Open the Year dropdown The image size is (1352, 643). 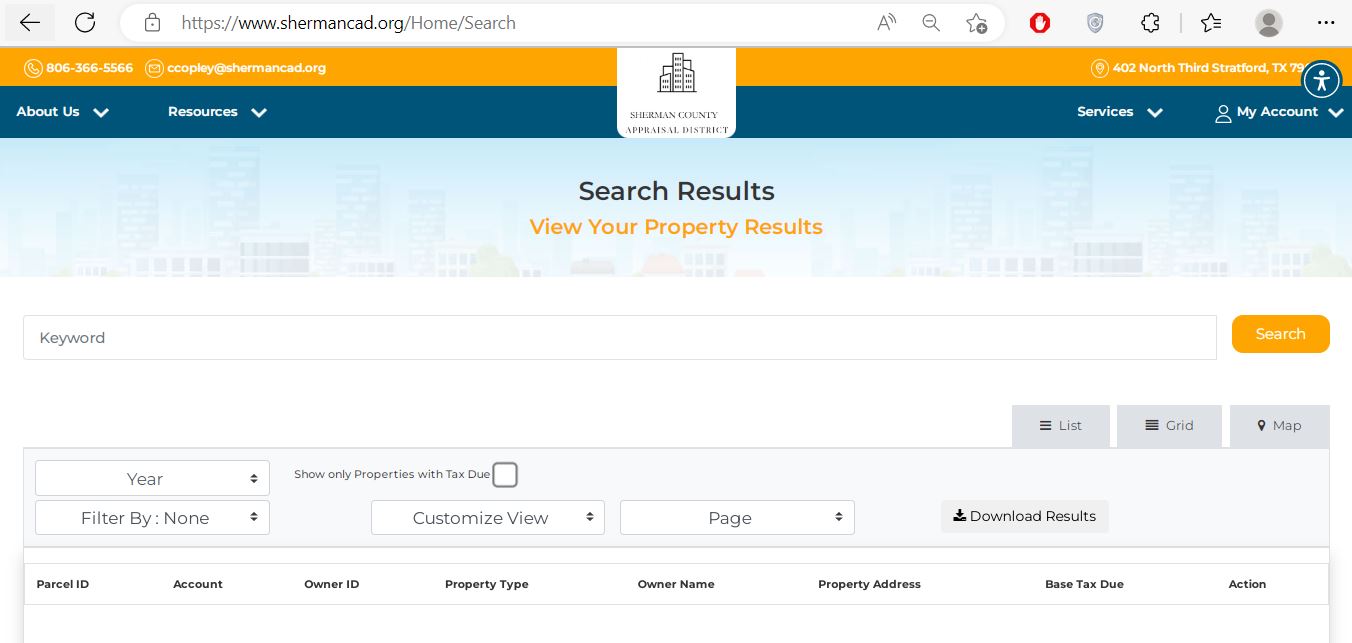(x=152, y=479)
